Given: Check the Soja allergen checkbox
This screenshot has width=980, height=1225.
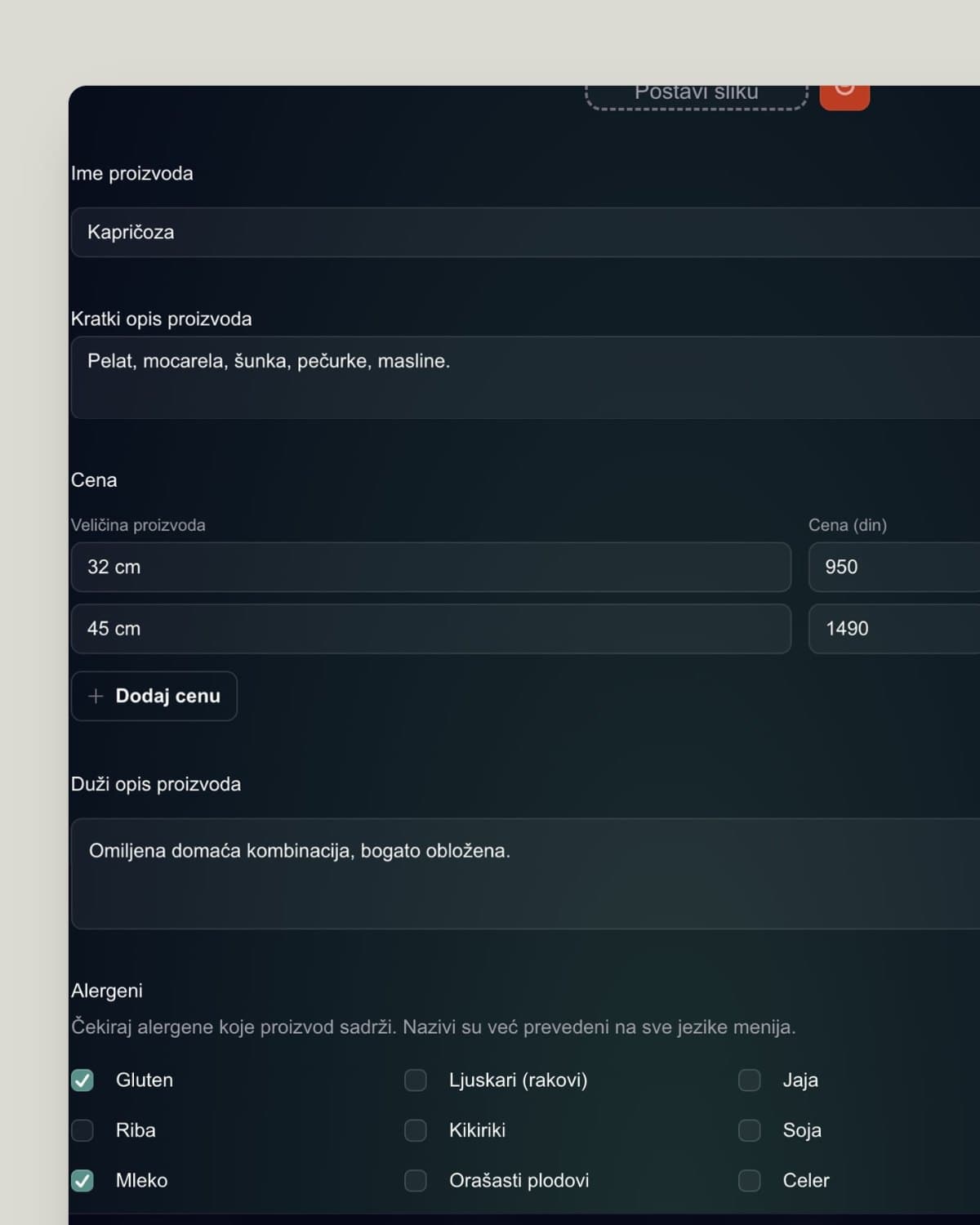Looking at the screenshot, I should click(x=750, y=1130).
